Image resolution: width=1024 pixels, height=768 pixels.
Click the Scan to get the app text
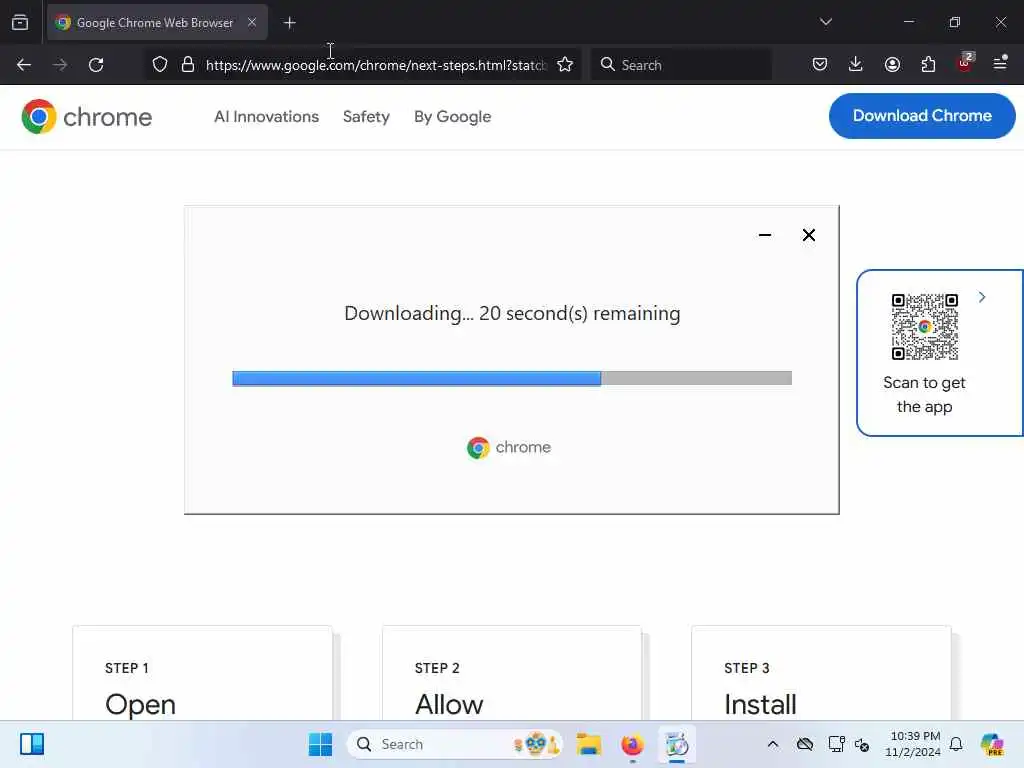pos(924,394)
